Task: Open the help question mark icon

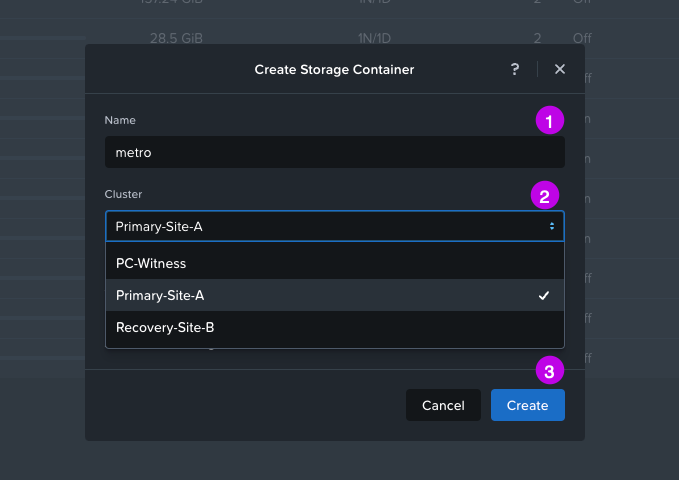Action: pos(514,69)
